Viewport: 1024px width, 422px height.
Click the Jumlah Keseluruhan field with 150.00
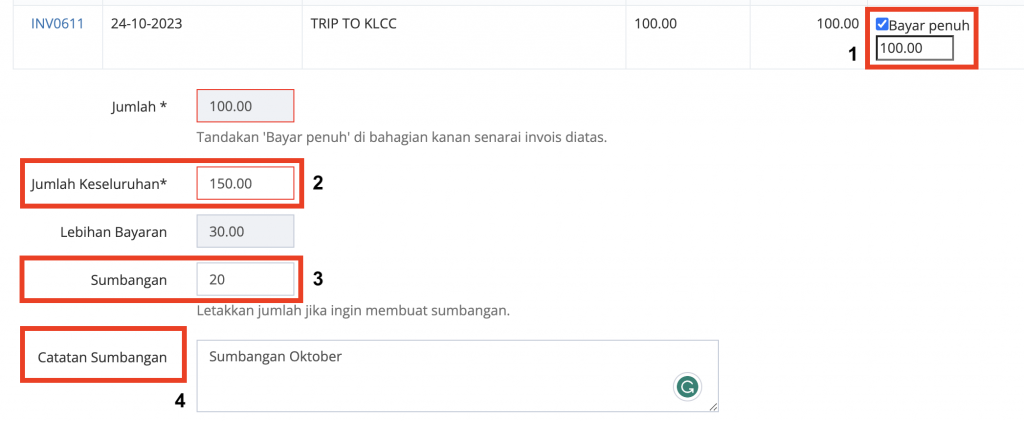[245, 183]
